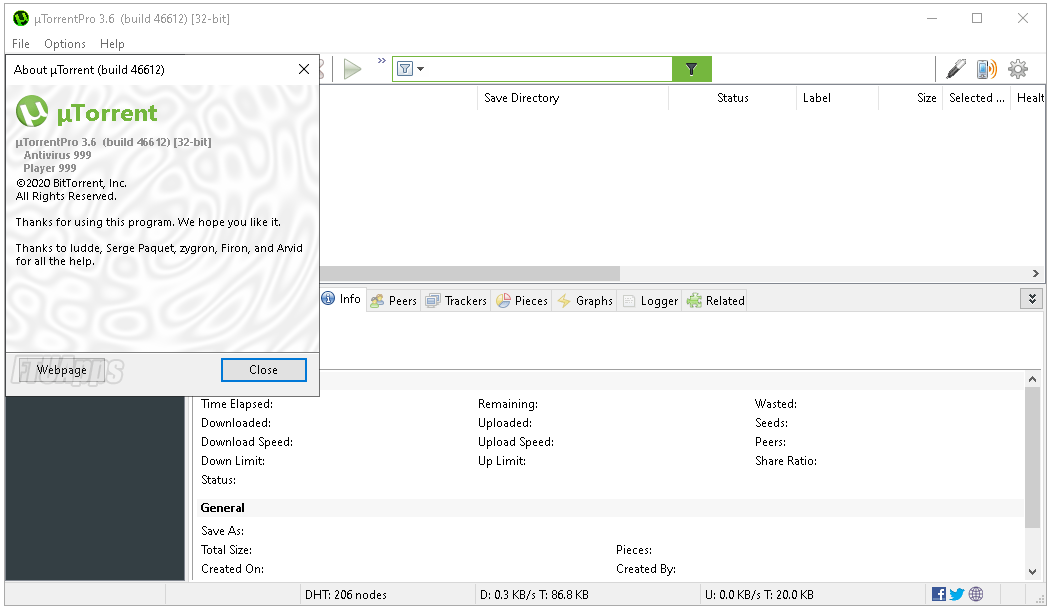Viewport: 1050px width, 608px height.
Task: Open the Facebook icon in status bar
Action: 939,594
